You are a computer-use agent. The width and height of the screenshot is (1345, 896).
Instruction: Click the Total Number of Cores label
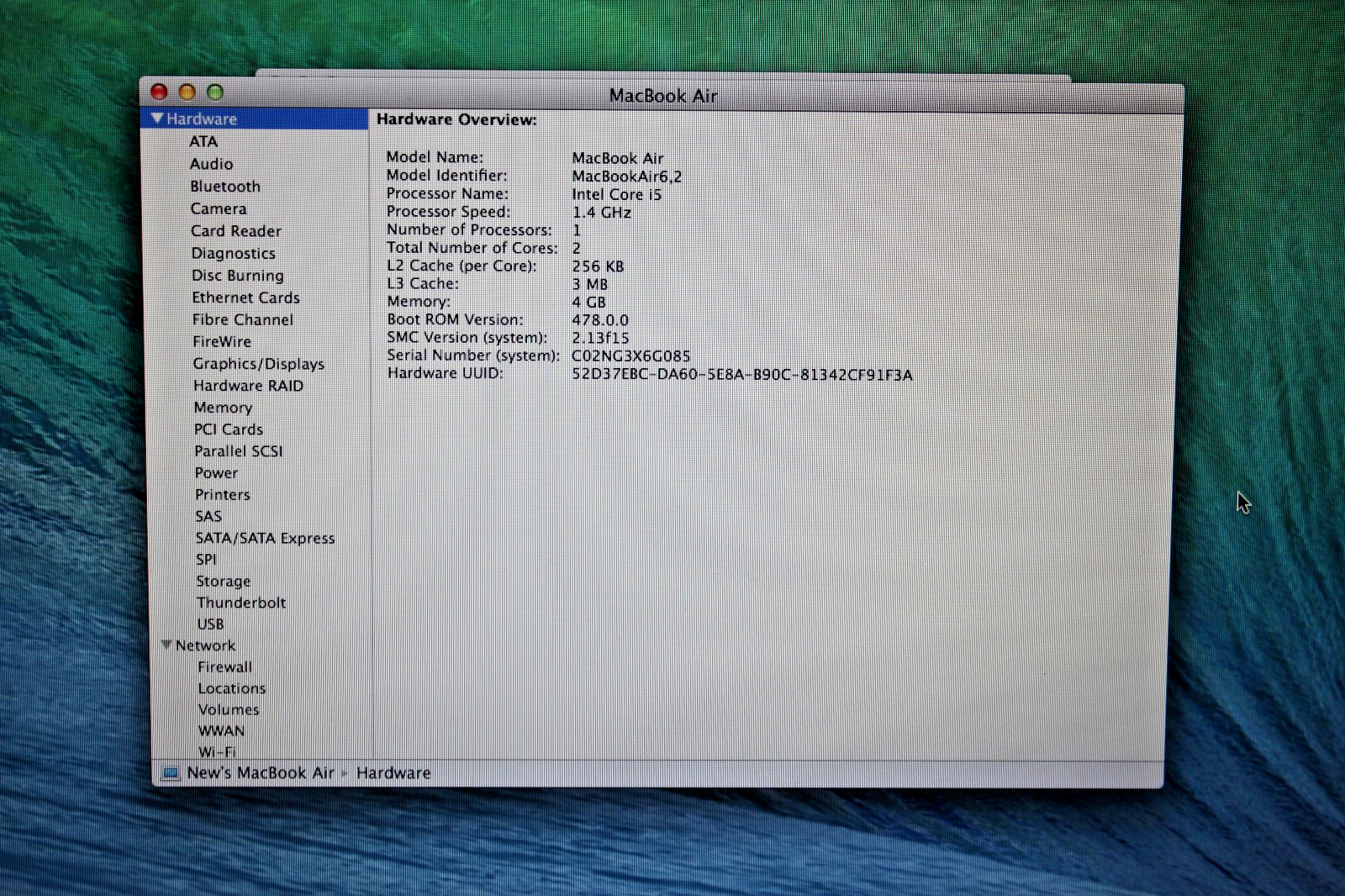coord(472,248)
